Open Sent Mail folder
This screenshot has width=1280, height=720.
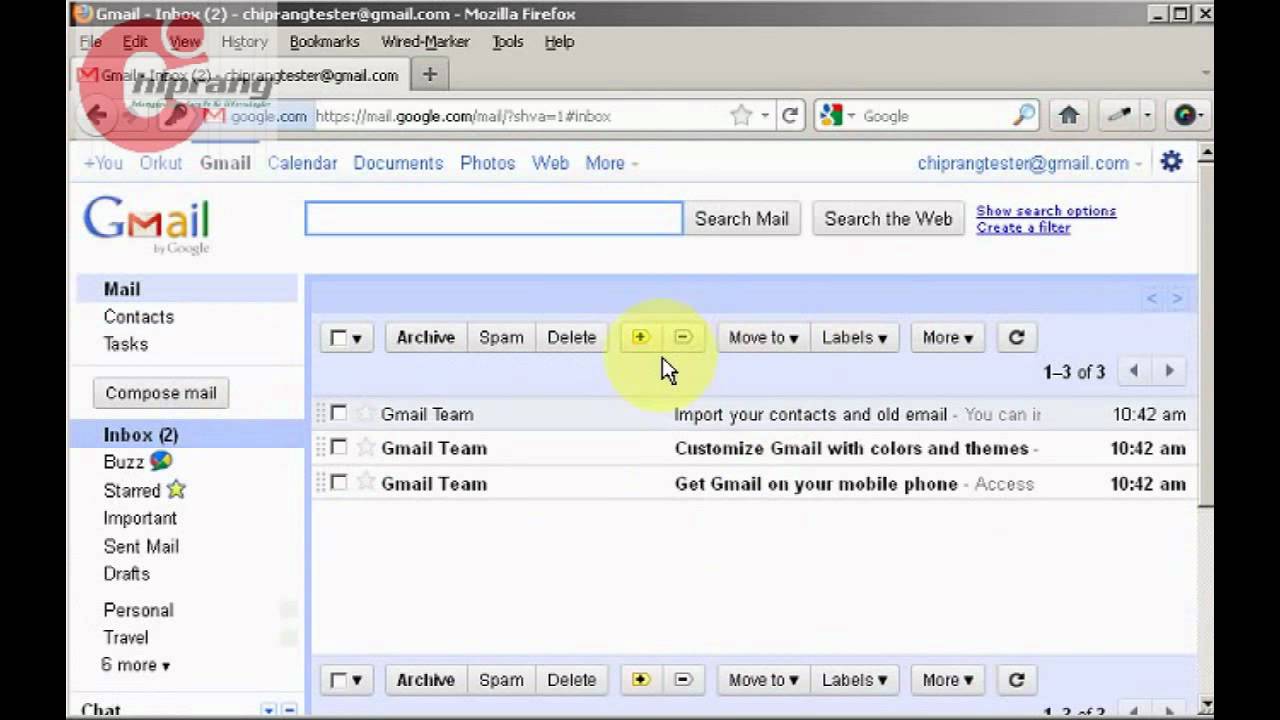141,546
